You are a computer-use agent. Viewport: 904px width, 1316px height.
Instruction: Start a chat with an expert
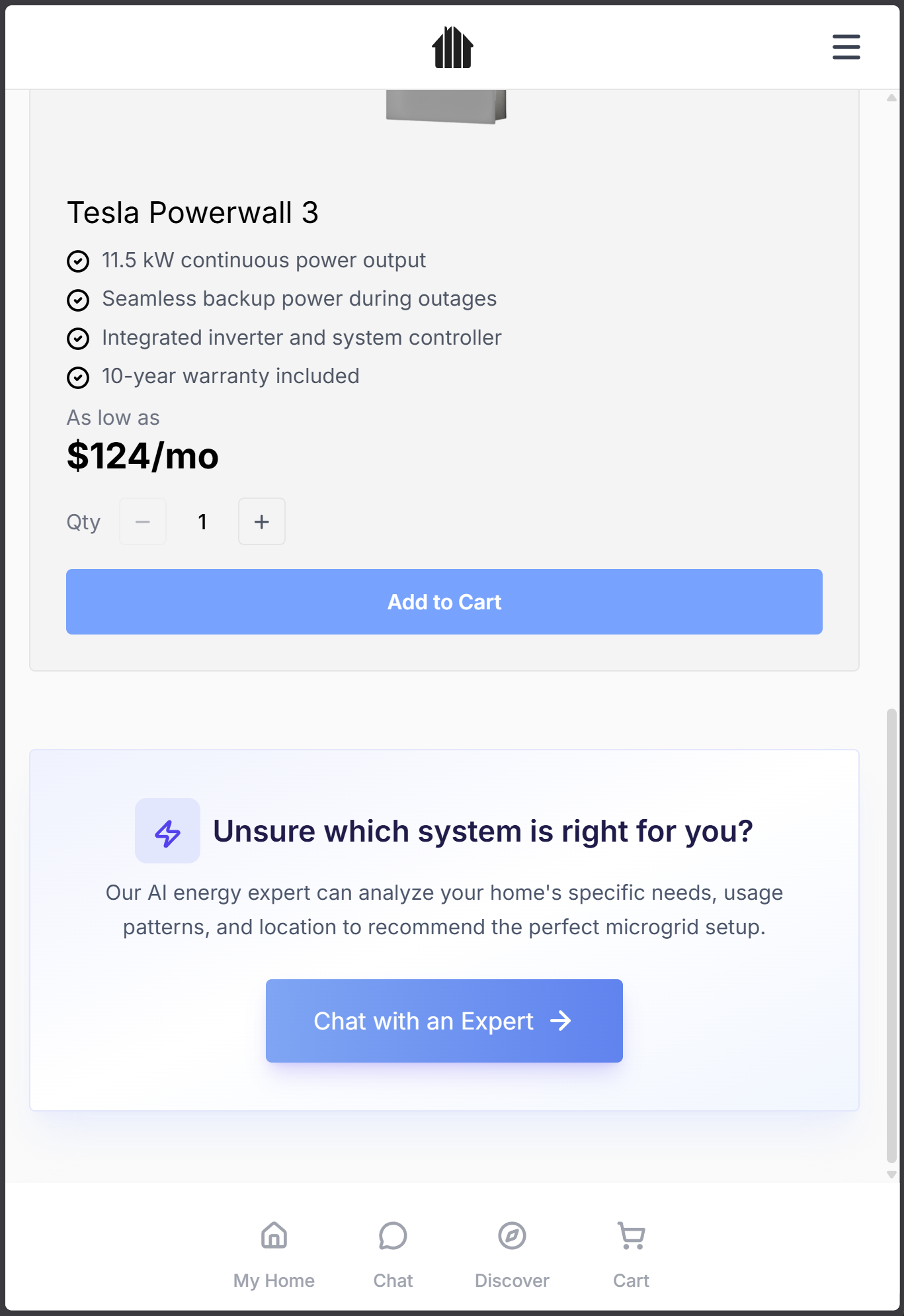[x=444, y=1020]
